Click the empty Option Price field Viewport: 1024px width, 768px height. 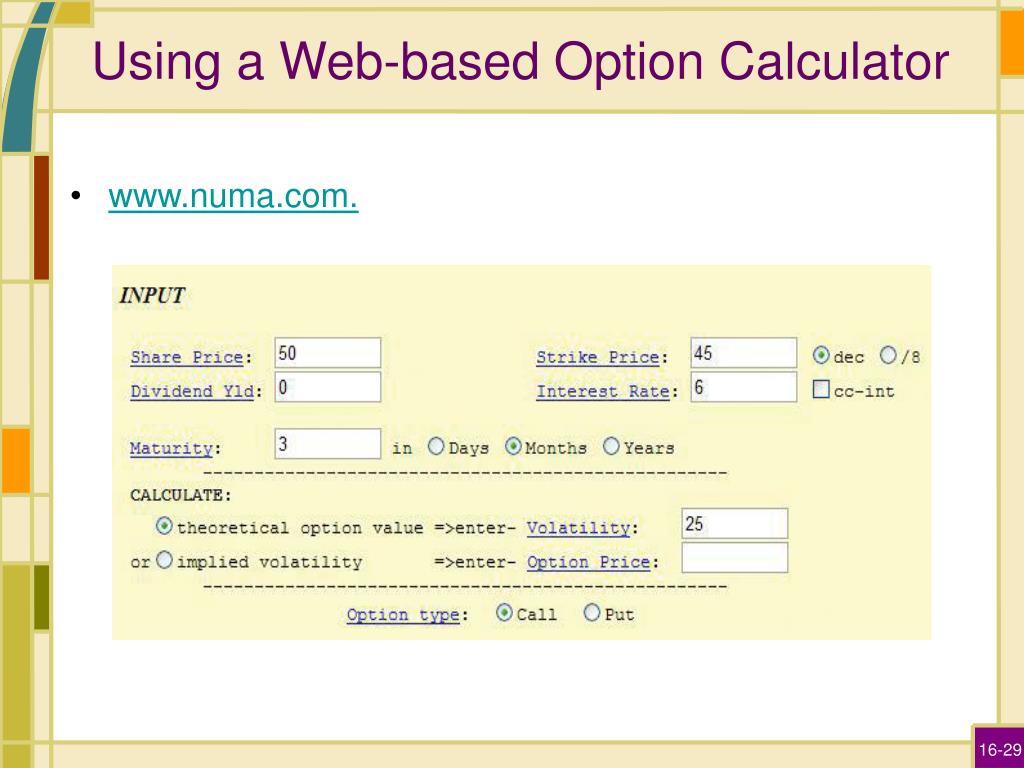(735, 558)
